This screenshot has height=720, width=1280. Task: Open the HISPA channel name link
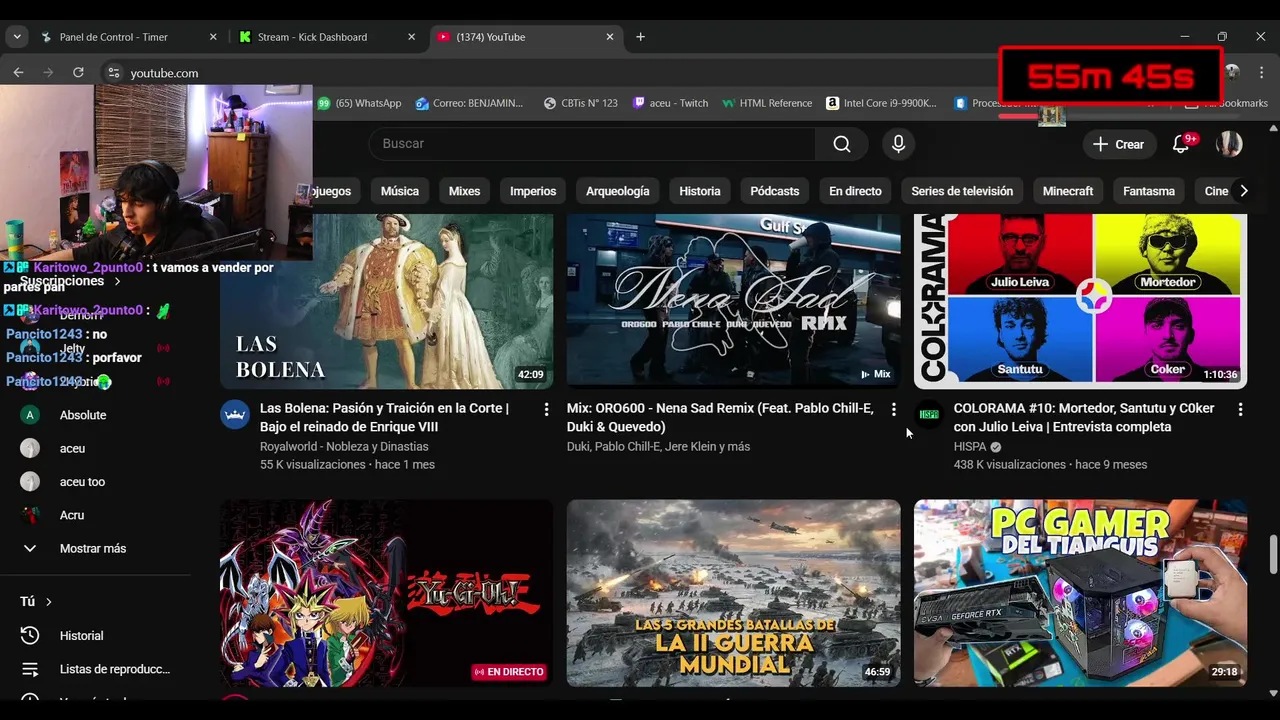coord(970,446)
